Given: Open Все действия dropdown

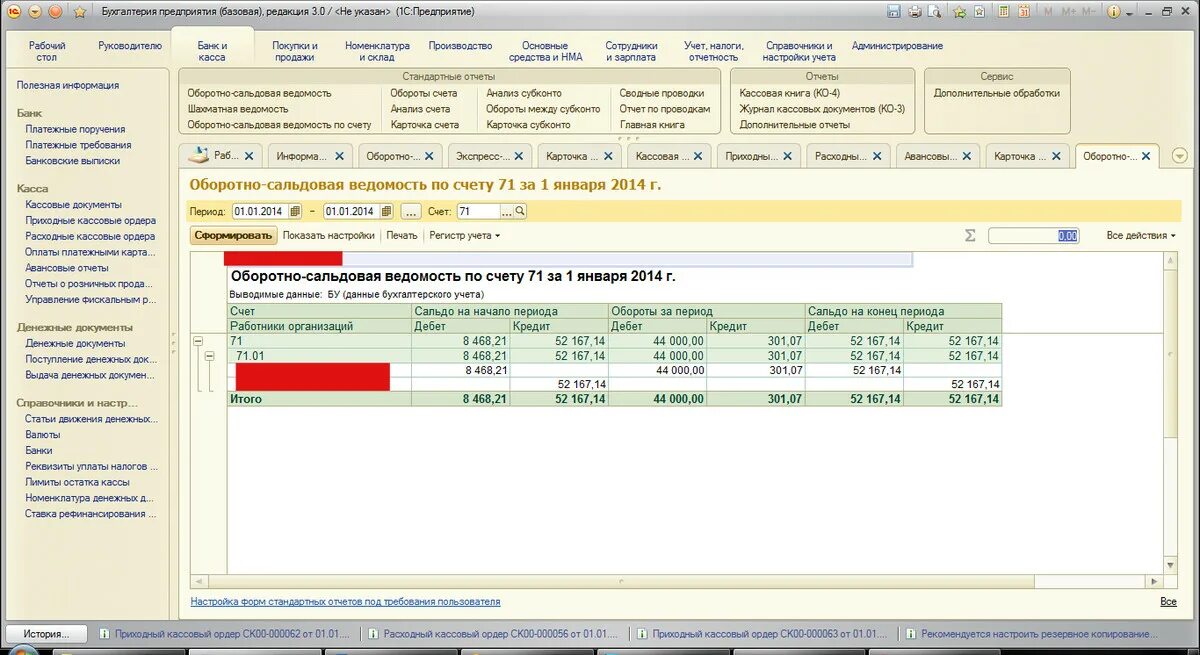Looking at the screenshot, I should (x=1141, y=235).
